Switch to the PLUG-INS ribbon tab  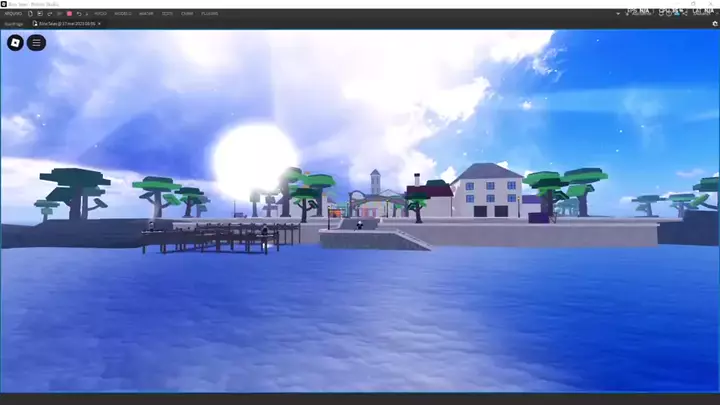click(x=210, y=13)
